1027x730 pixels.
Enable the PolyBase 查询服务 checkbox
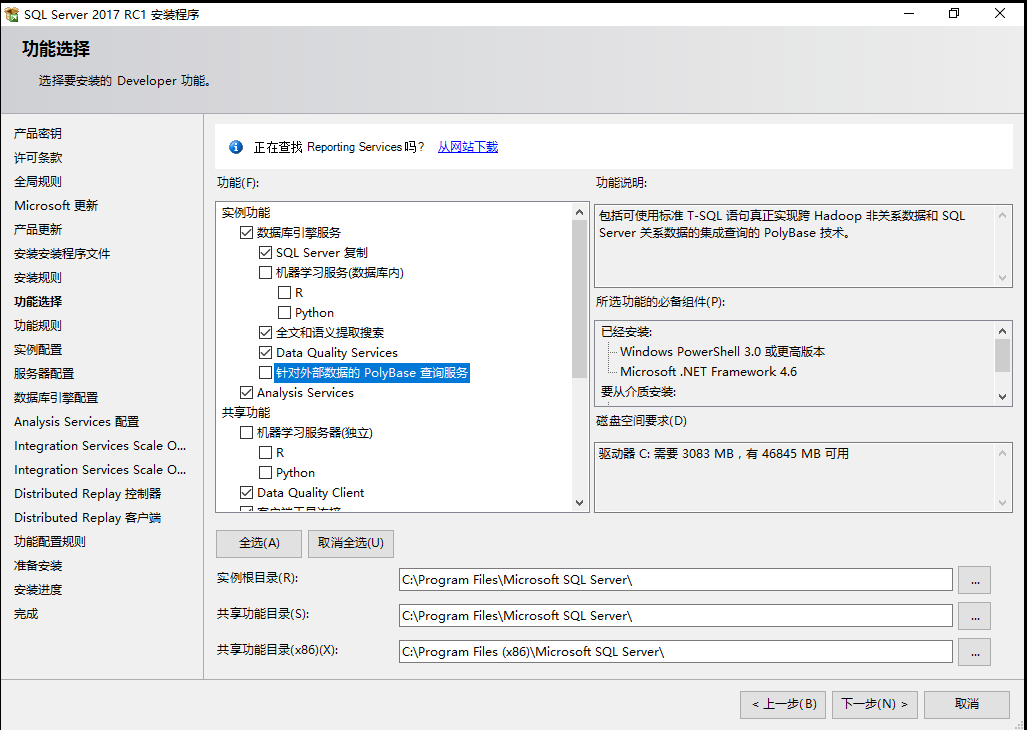[266, 372]
